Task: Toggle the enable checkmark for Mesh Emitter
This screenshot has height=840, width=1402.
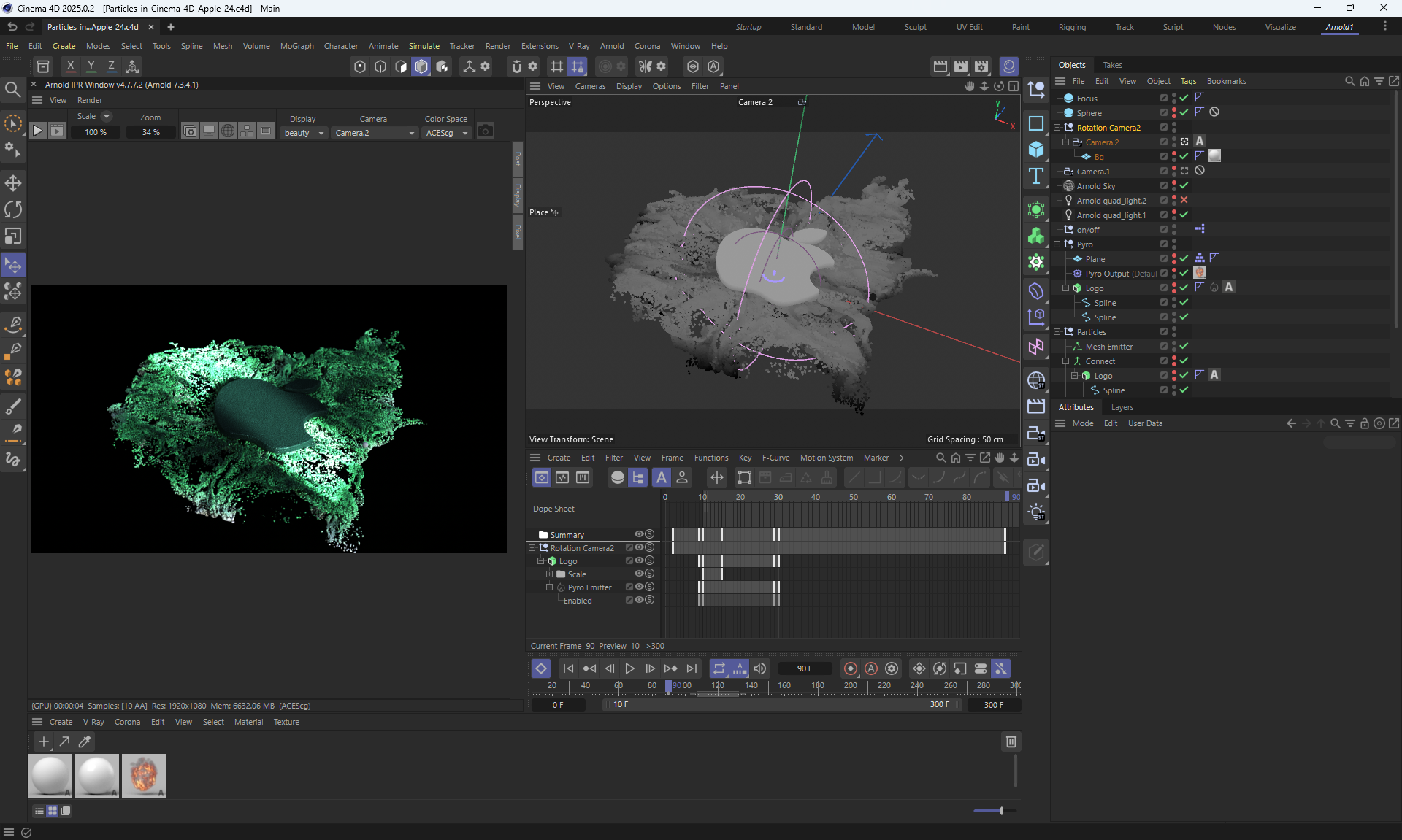Action: coord(1184,346)
